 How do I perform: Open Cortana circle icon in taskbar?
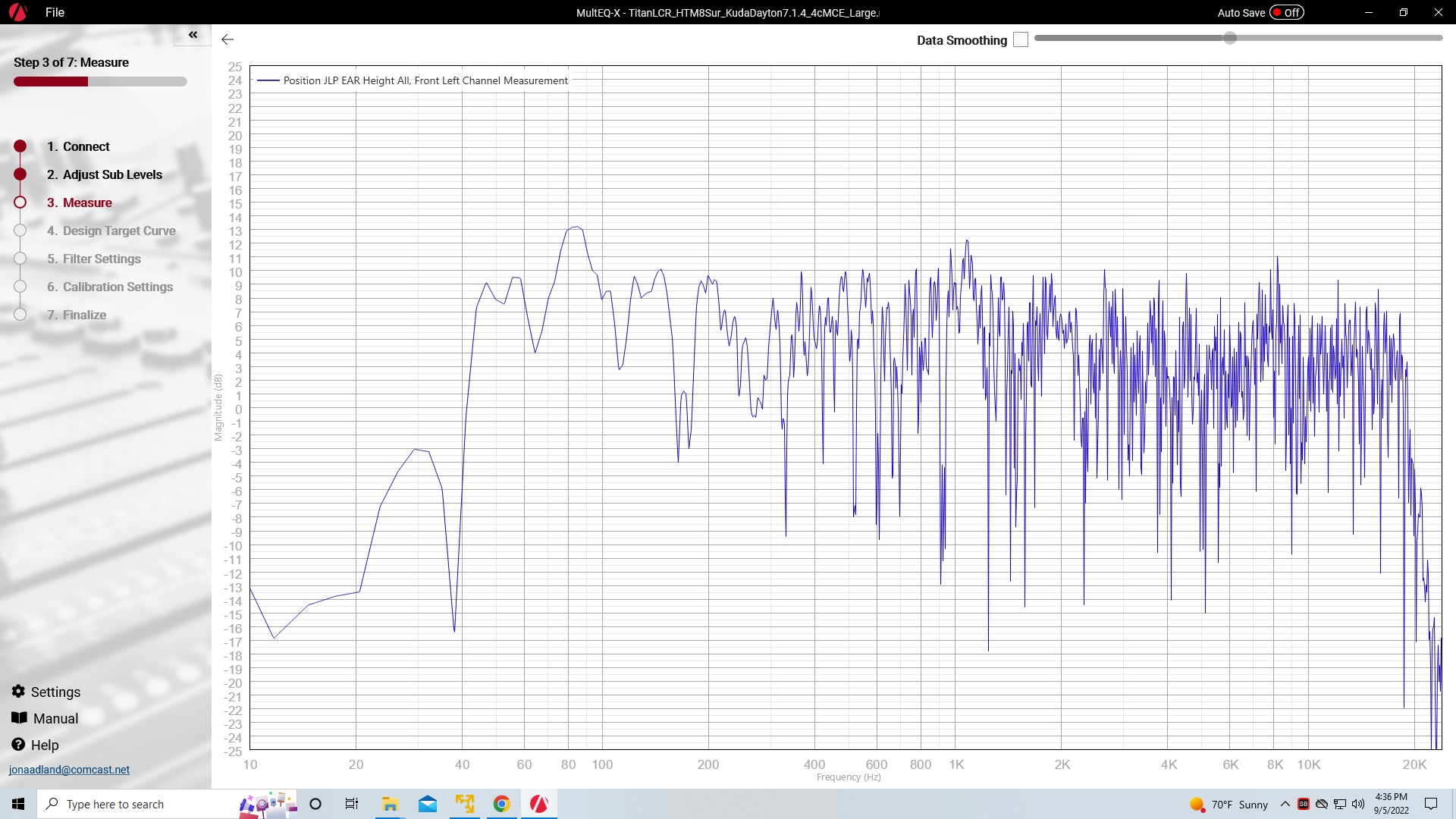point(315,804)
